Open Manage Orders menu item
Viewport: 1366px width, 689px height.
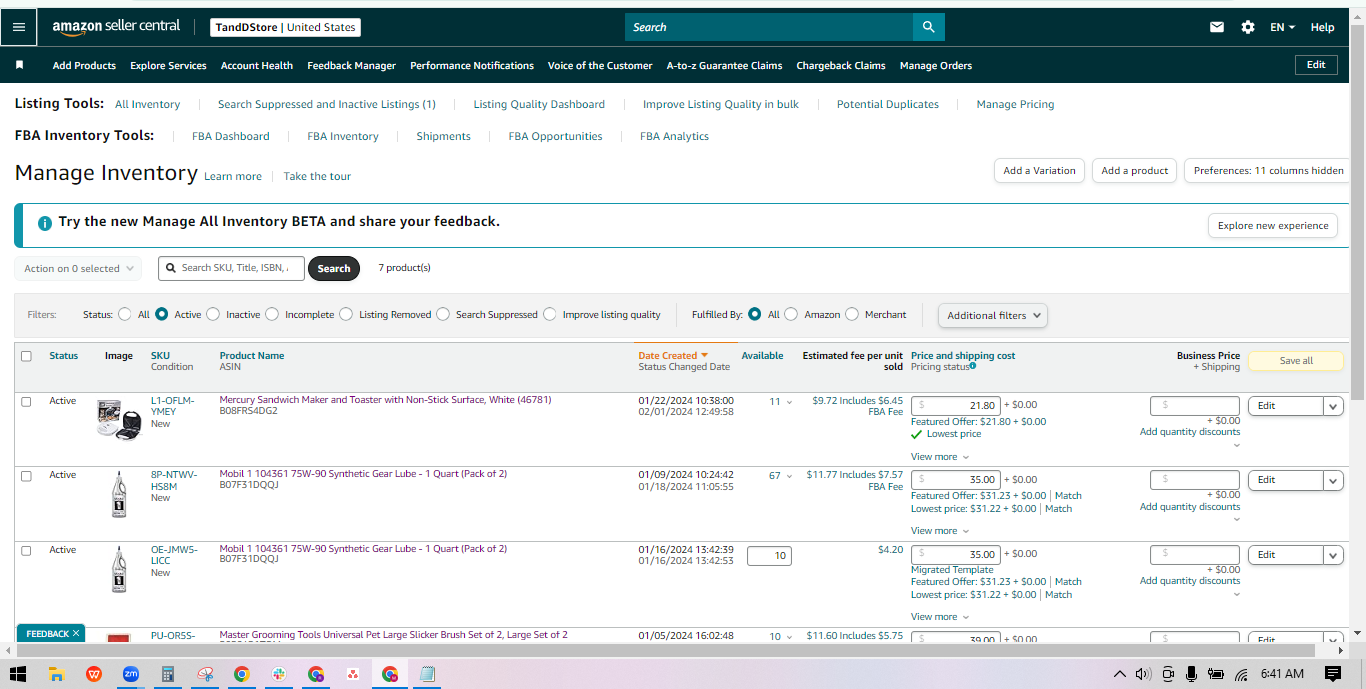coord(936,65)
